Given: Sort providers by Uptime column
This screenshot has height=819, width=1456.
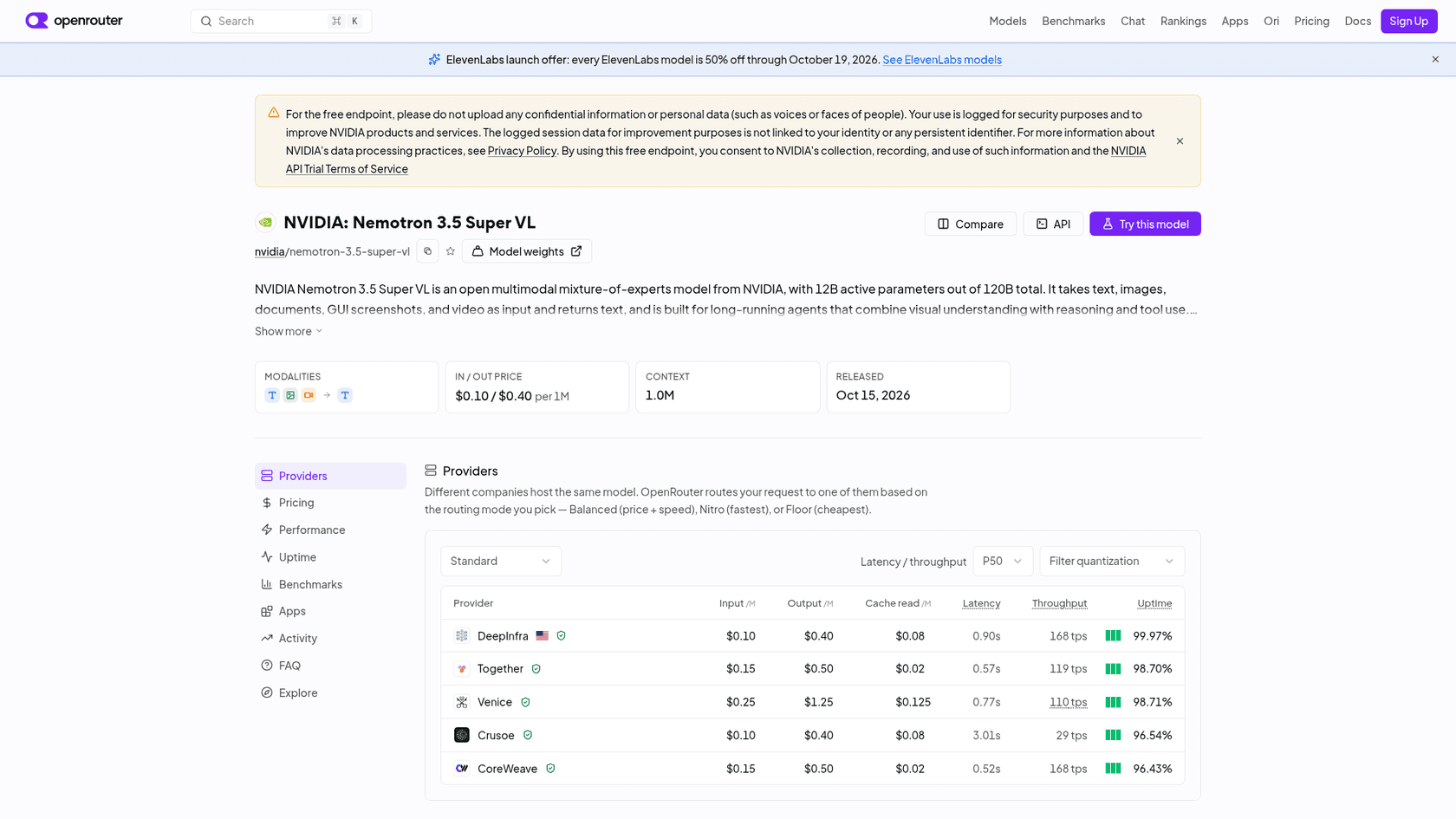Looking at the screenshot, I should pyautogui.click(x=1154, y=603).
